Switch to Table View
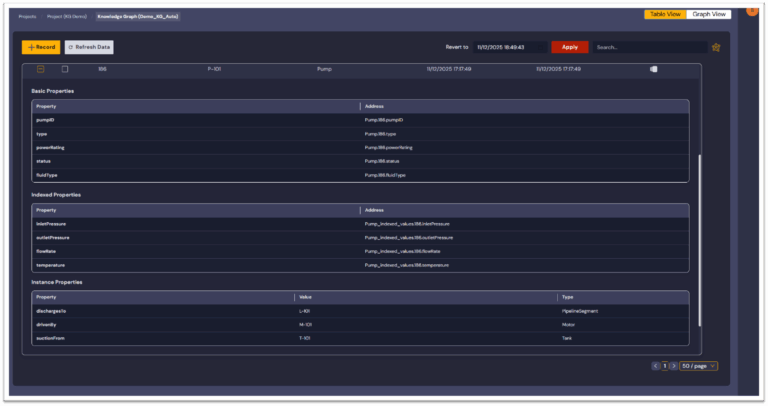This screenshot has width=768, height=406. 665,15
